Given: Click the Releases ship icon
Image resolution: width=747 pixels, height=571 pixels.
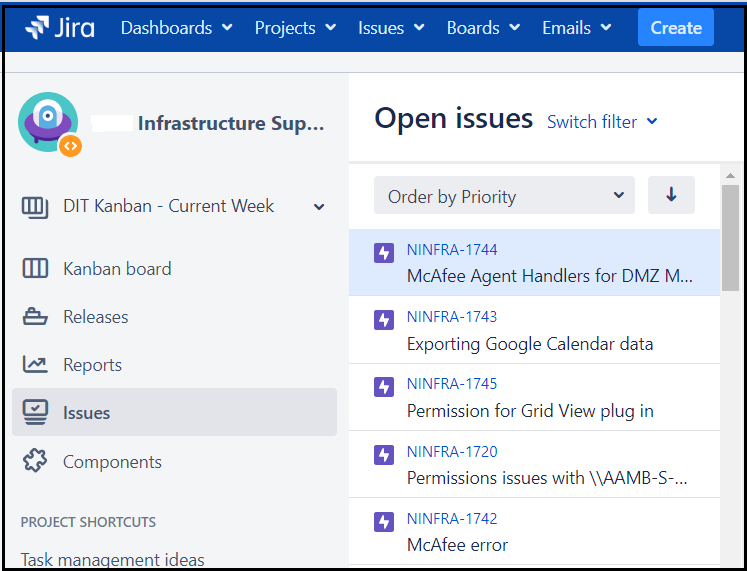Looking at the screenshot, I should click(x=35, y=317).
